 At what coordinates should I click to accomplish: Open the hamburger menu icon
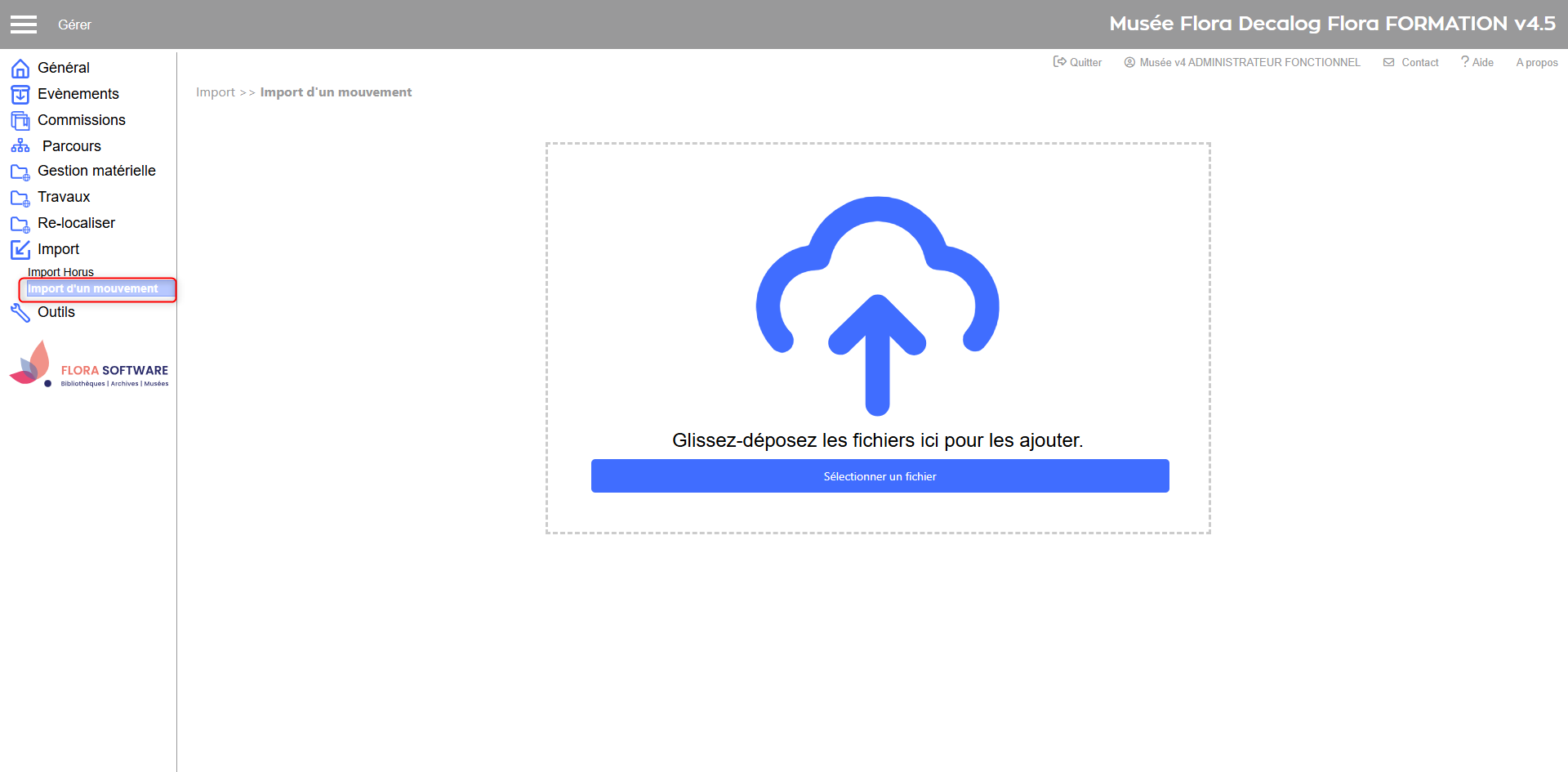coord(24,25)
